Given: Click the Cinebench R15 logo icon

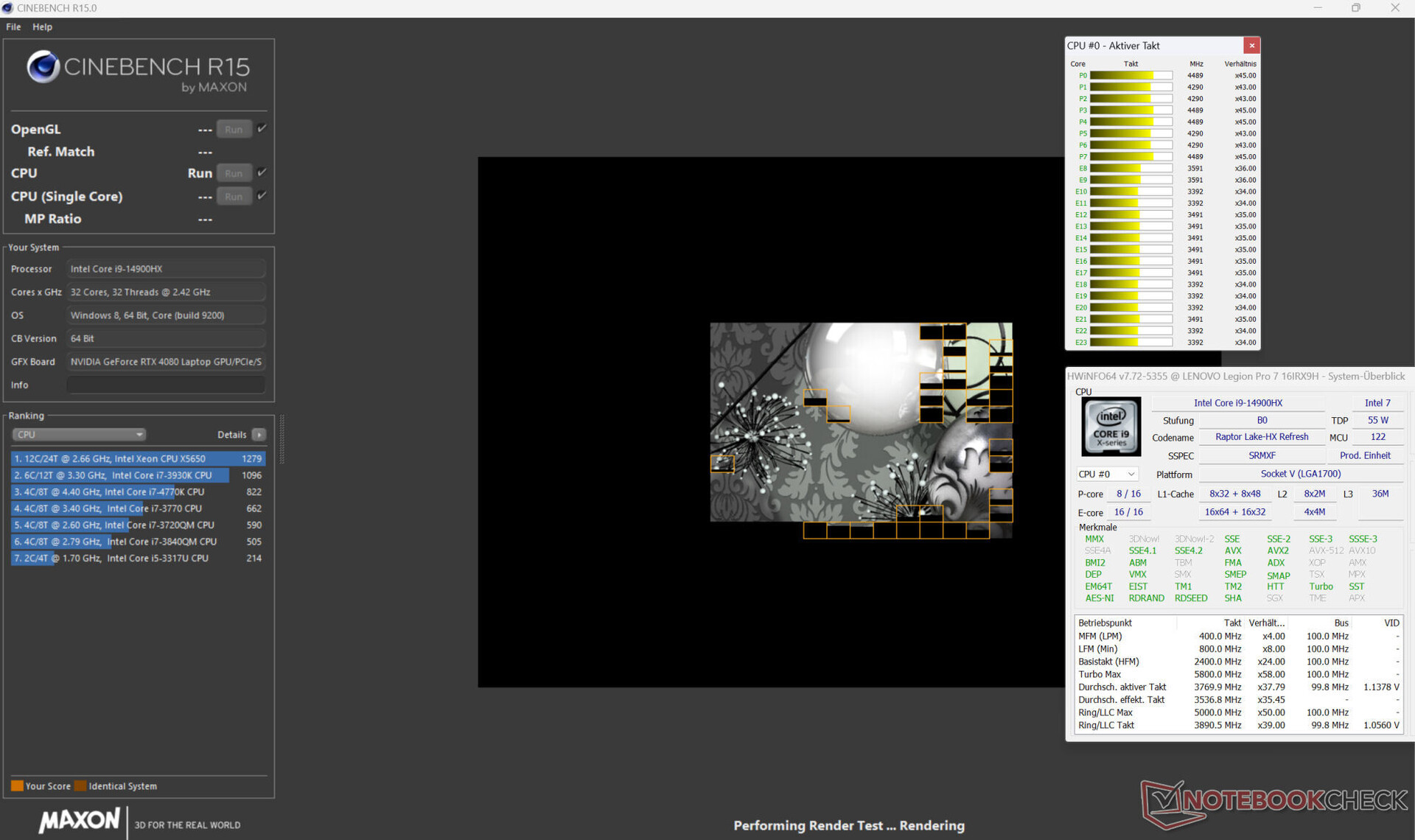Looking at the screenshot, I should tap(43, 67).
